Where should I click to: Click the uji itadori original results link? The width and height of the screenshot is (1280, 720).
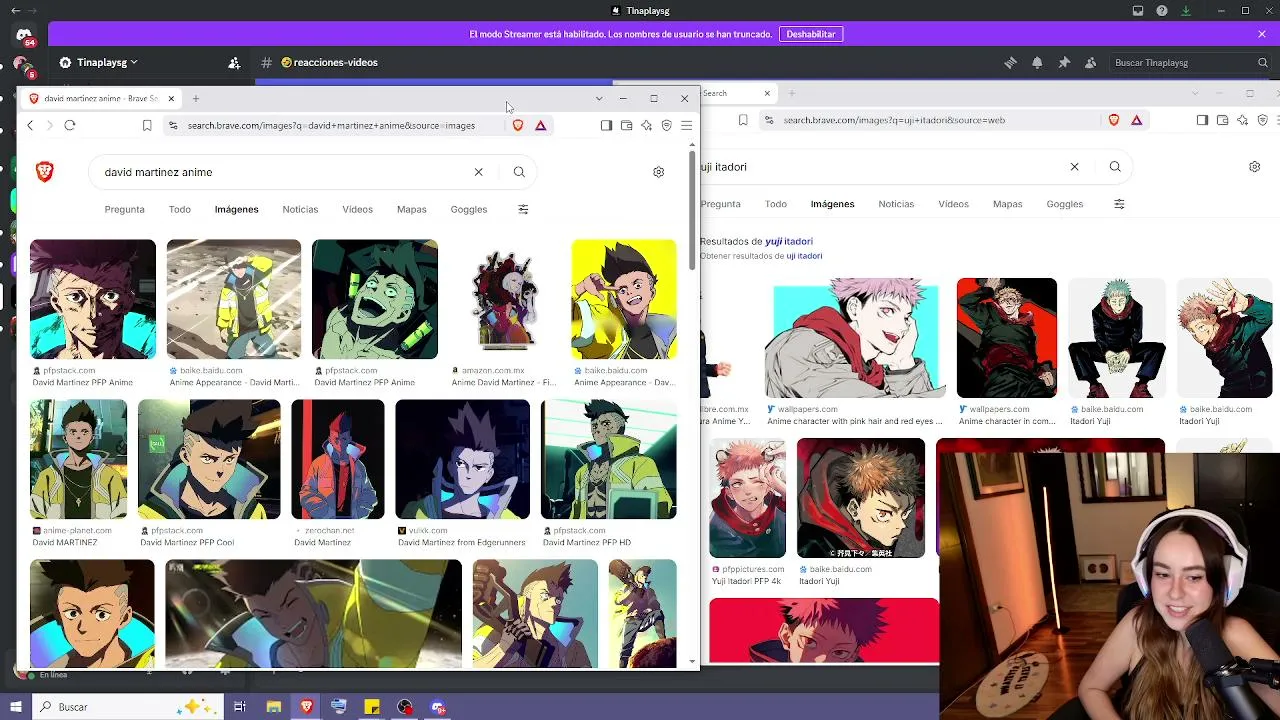click(x=804, y=256)
